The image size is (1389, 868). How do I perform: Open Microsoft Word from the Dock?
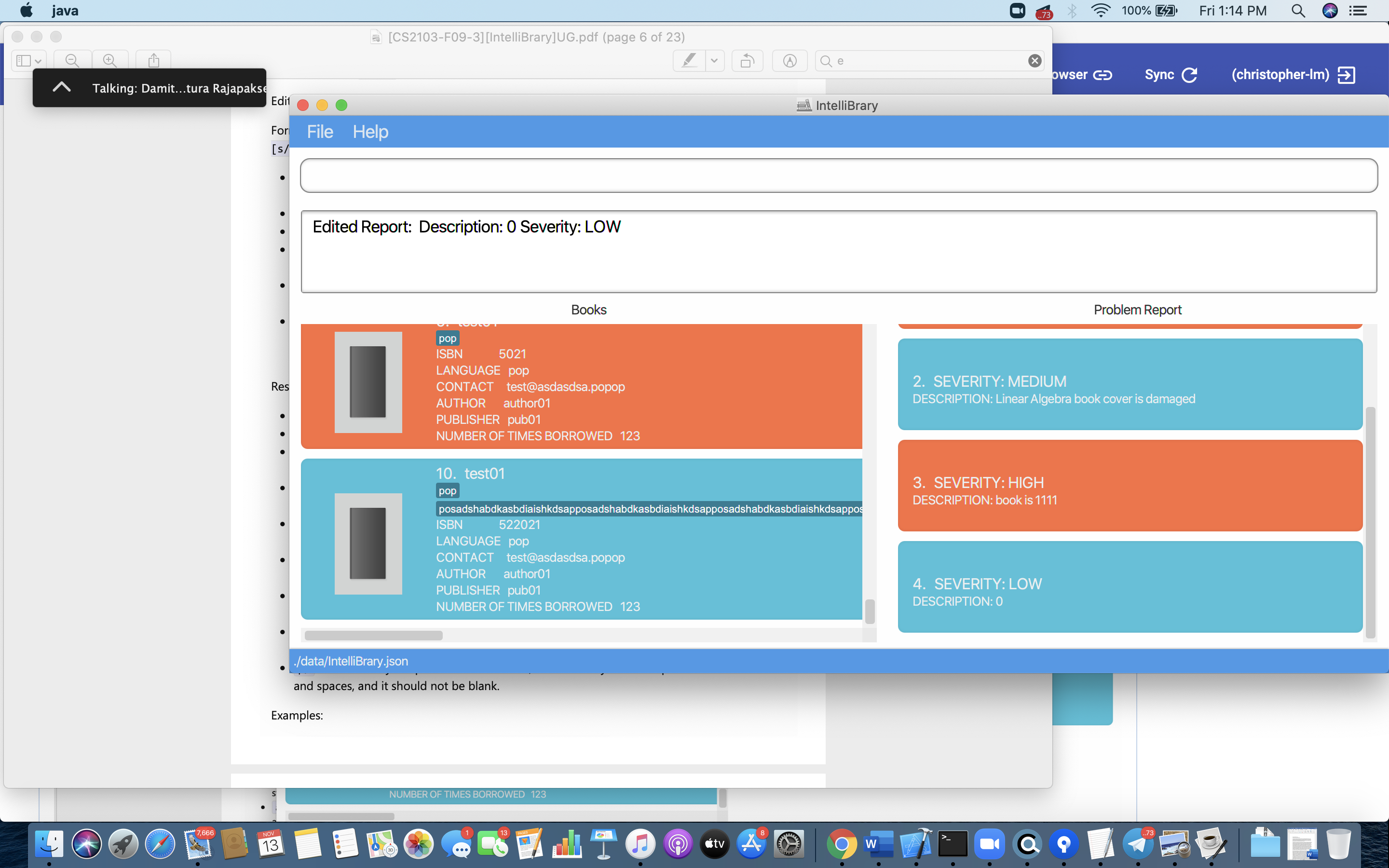[x=879, y=844]
